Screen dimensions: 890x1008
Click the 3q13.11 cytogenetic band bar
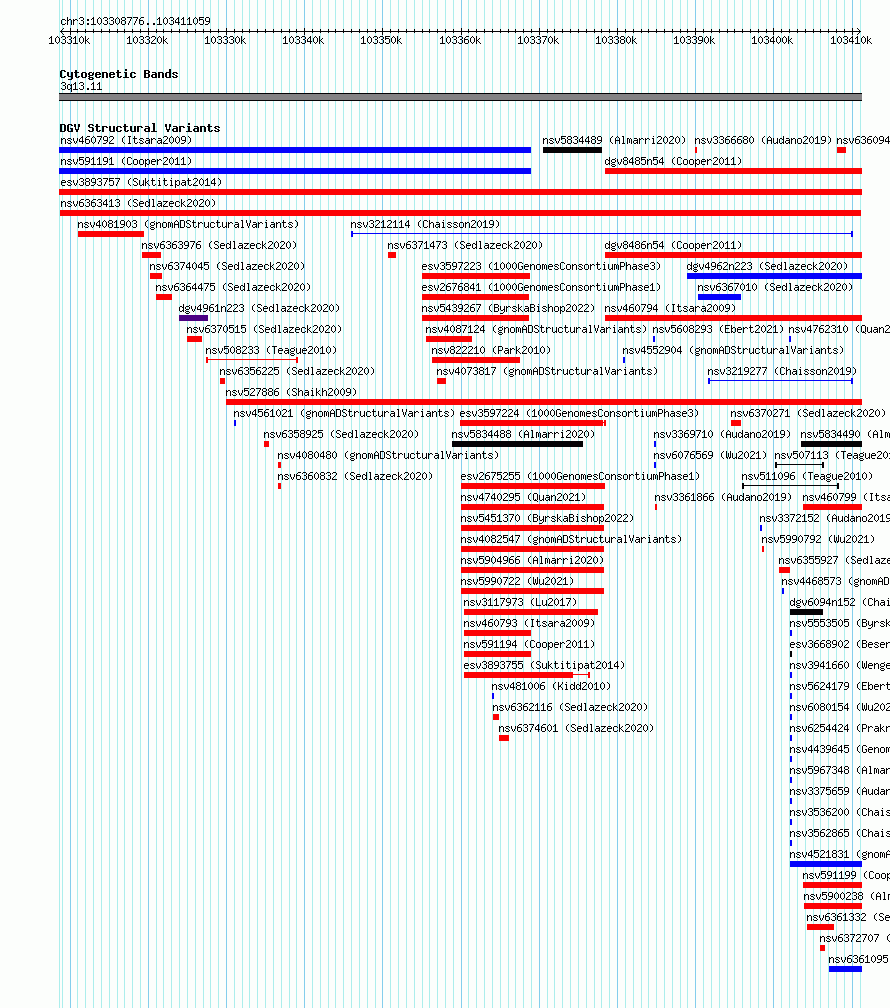(460, 97)
